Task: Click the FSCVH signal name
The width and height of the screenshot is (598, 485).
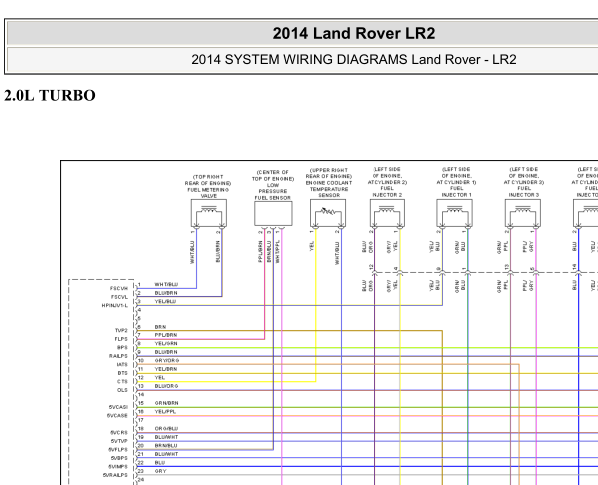Action: coord(119,289)
